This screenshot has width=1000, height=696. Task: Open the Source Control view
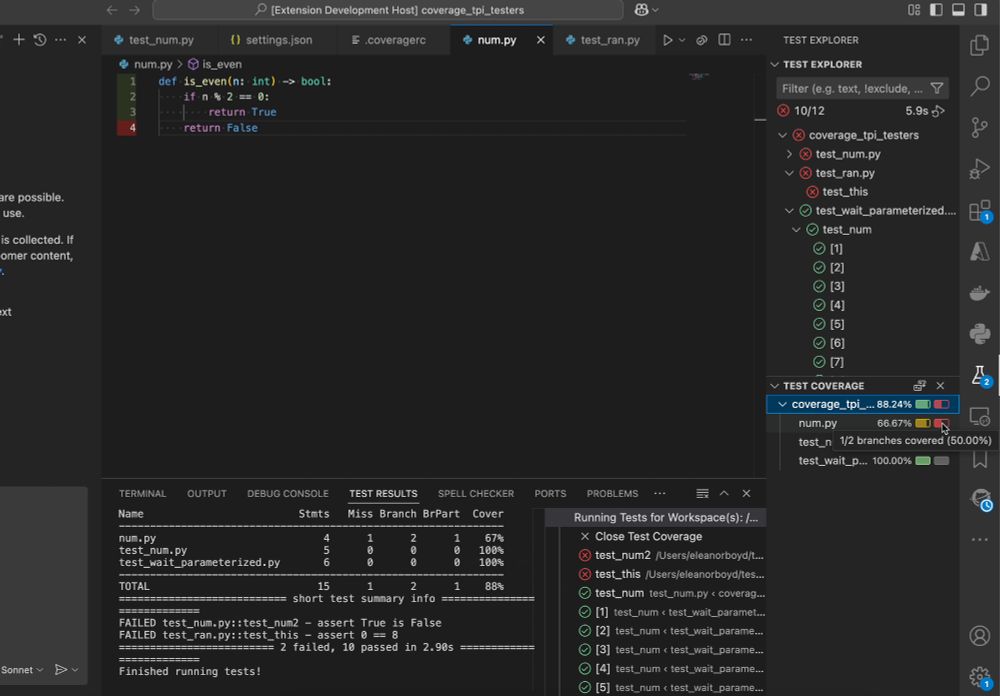coord(979,128)
